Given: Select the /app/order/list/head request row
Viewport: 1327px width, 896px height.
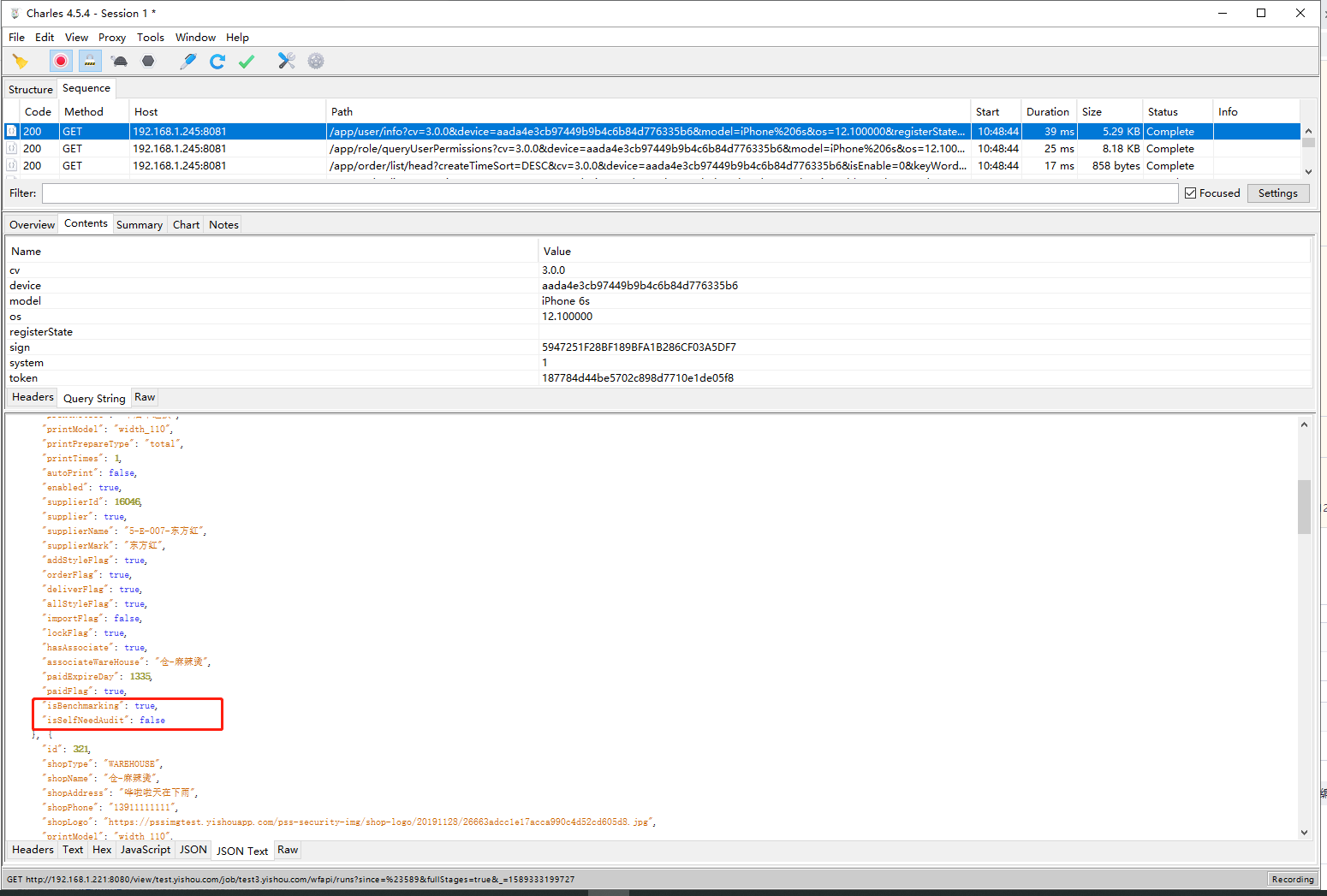Looking at the screenshot, I should [x=652, y=165].
